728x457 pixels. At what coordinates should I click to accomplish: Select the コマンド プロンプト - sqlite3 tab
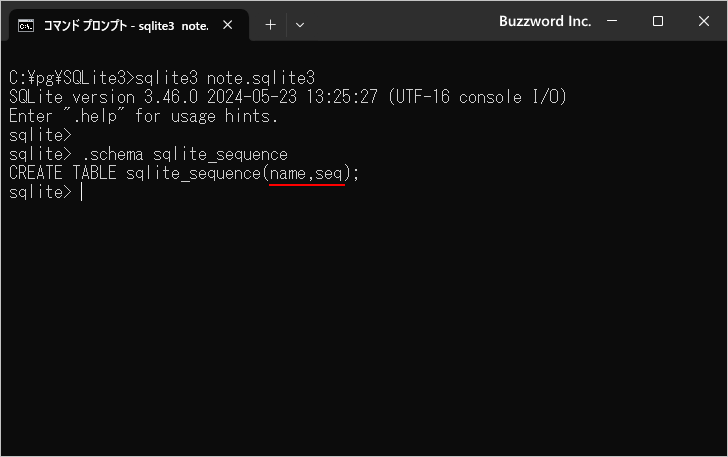pos(125,25)
